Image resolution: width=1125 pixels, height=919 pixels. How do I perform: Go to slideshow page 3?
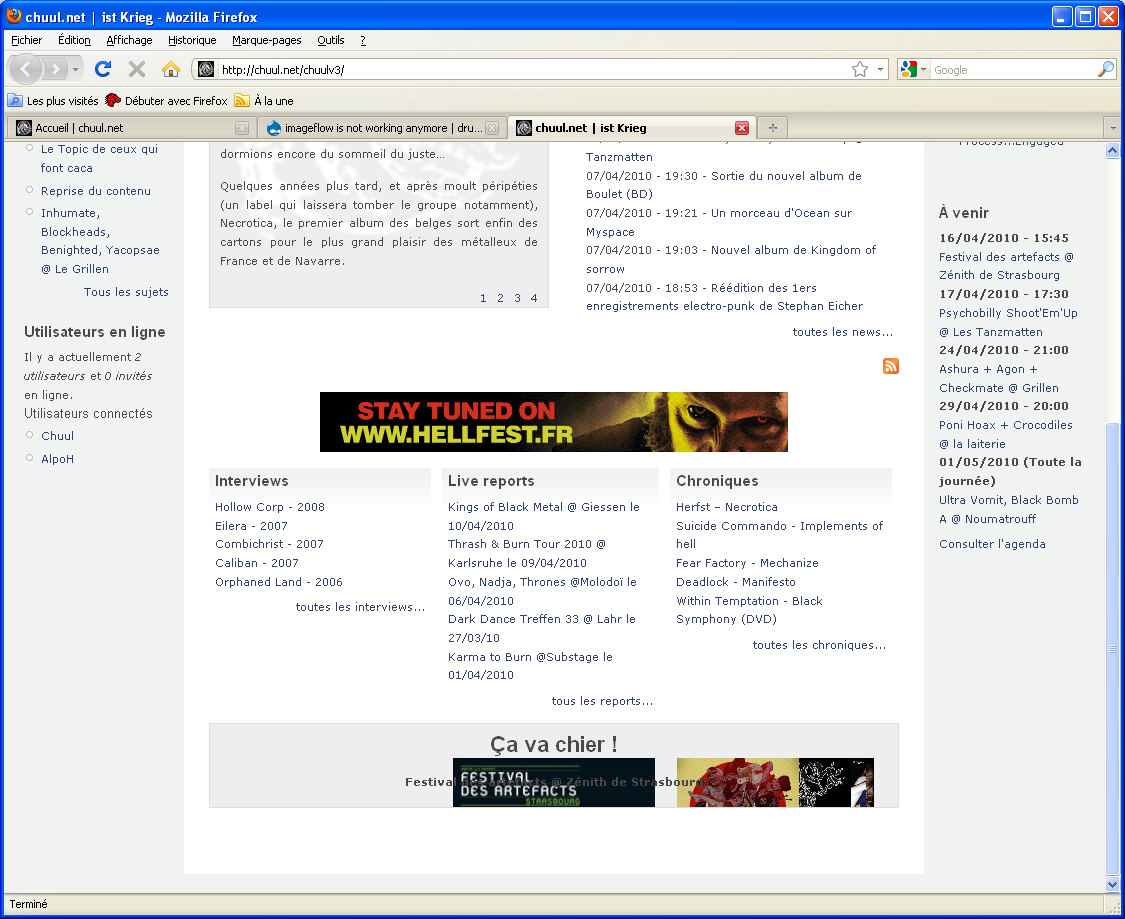click(x=517, y=298)
